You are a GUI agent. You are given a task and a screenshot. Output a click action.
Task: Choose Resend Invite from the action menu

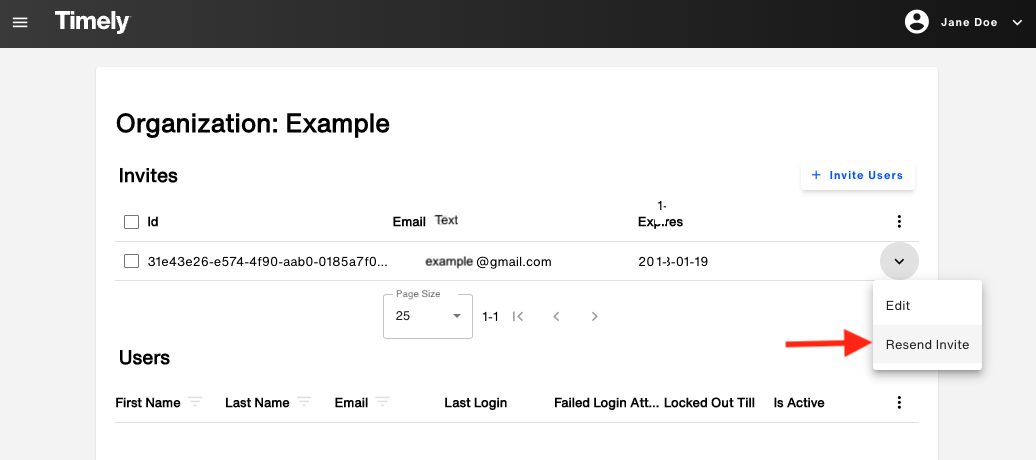(x=927, y=344)
